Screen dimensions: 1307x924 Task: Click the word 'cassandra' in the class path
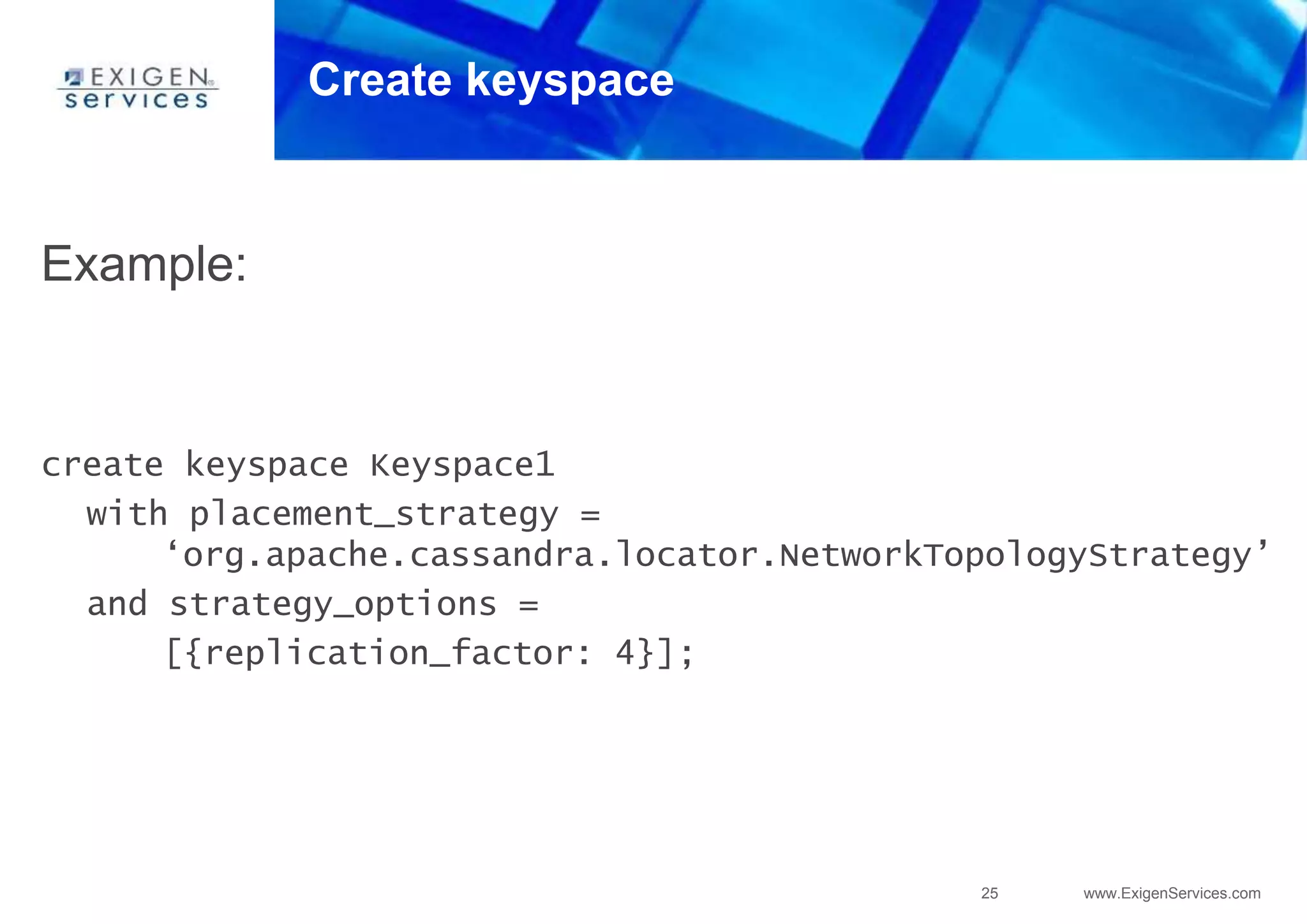(502, 555)
